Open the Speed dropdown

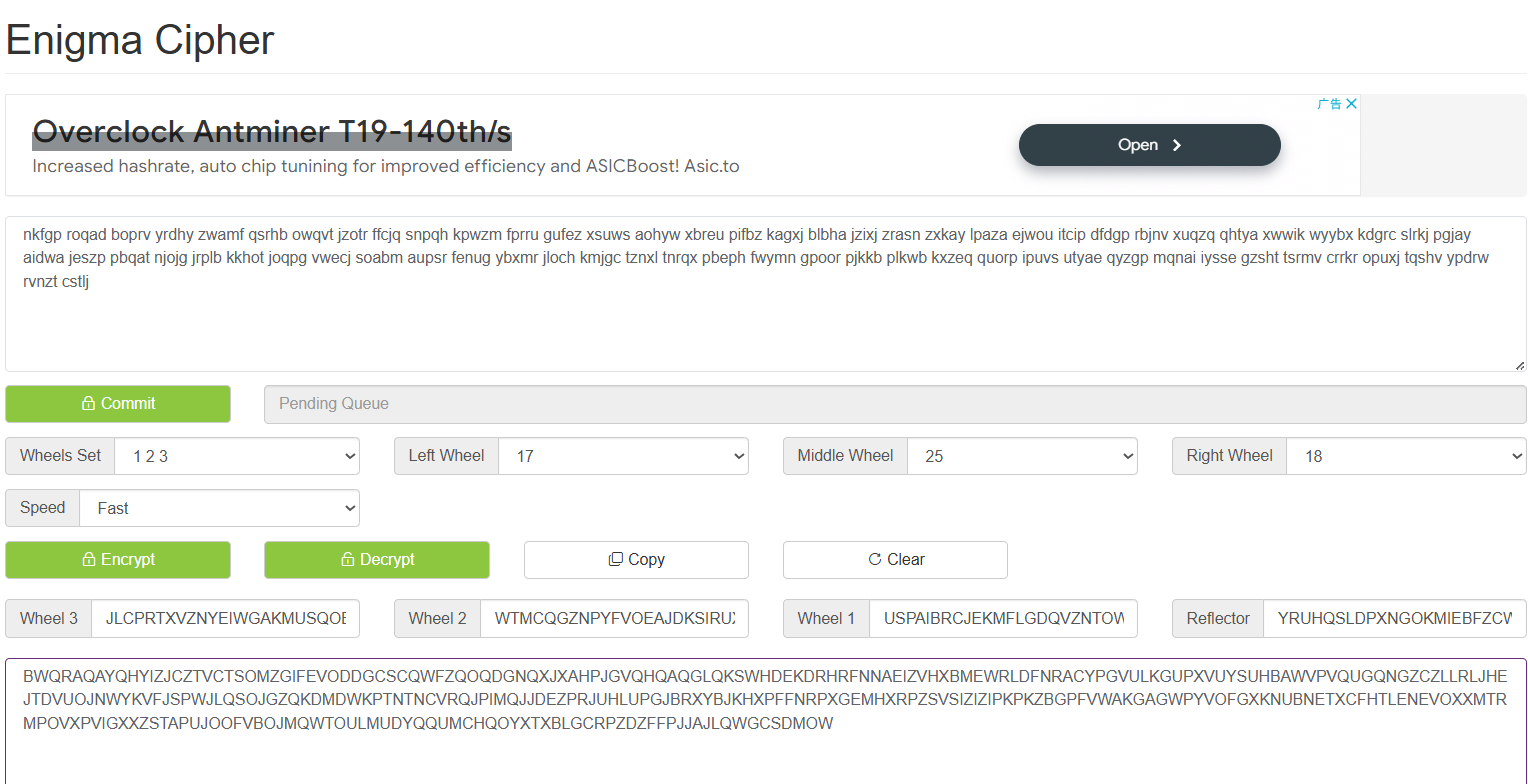click(x=219, y=508)
